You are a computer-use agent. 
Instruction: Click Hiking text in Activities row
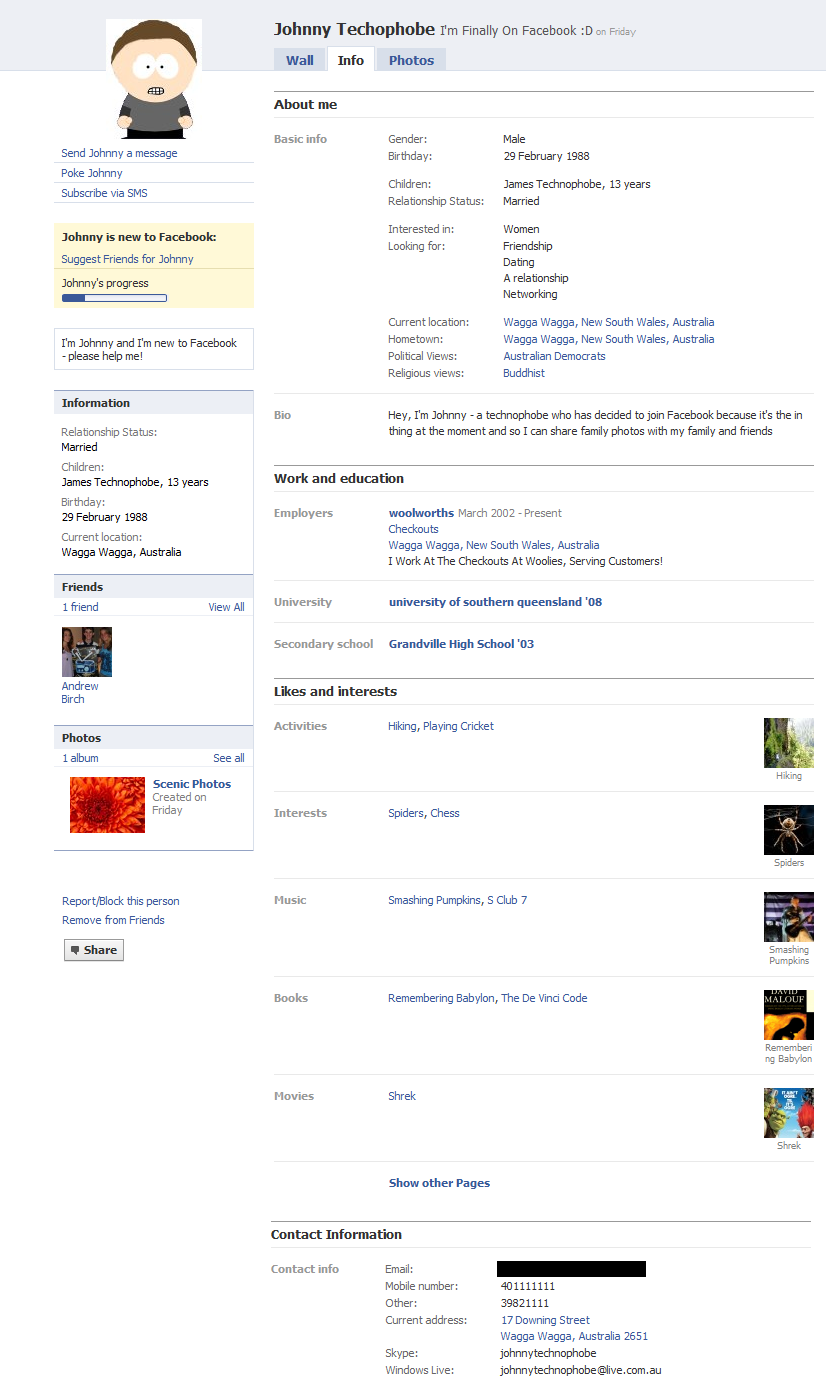(402, 726)
